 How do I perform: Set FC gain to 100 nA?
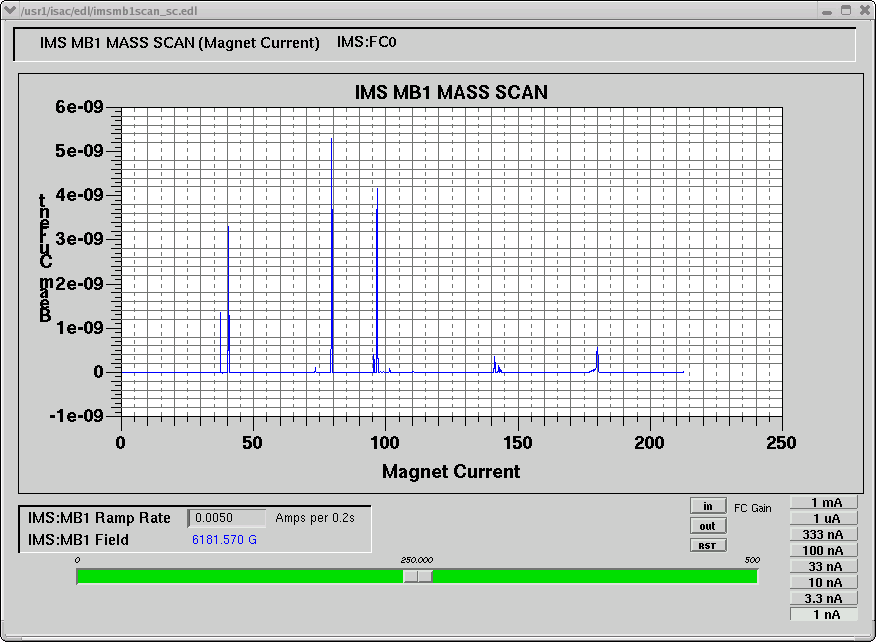pos(826,550)
